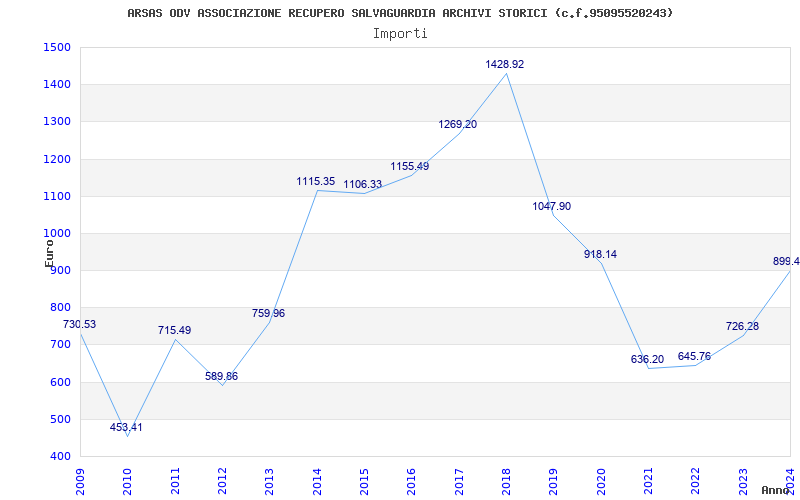Click the 1100 y-axis tick label
This screenshot has height=500, width=800.
click(57, 196)
